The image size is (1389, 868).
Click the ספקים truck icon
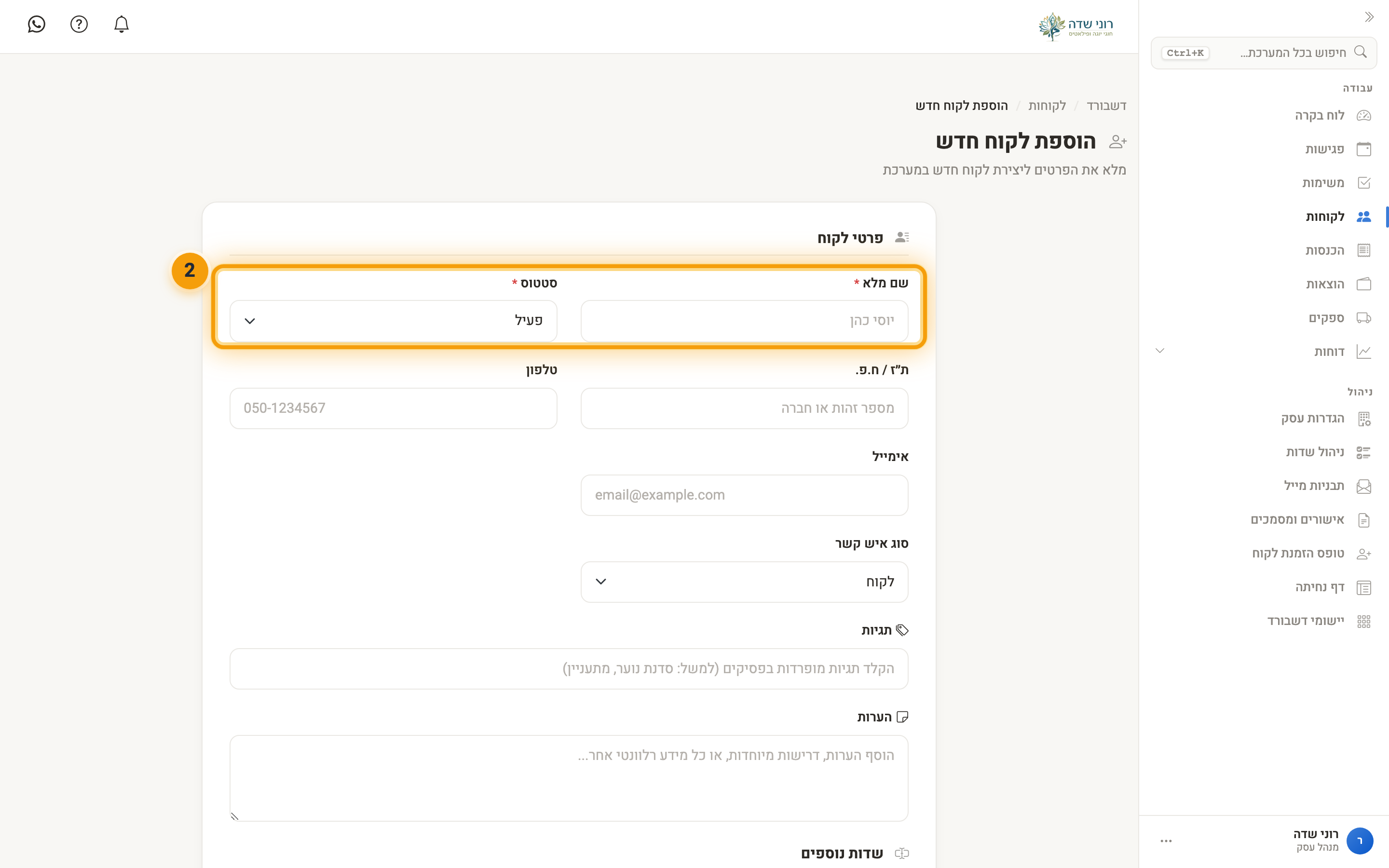point(1364,318)
